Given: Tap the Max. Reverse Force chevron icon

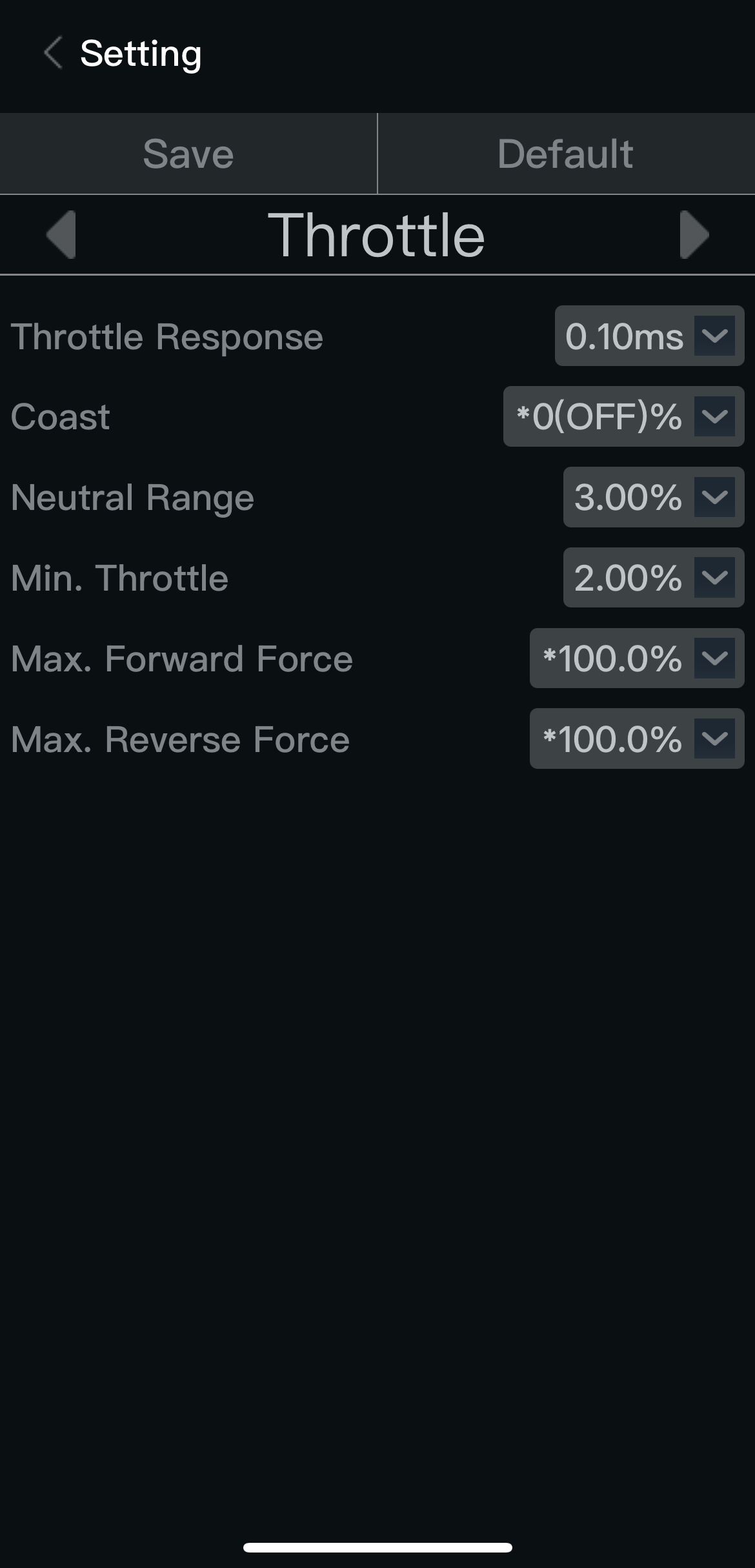Looking at the screenshot, I should tap(714, 738).
